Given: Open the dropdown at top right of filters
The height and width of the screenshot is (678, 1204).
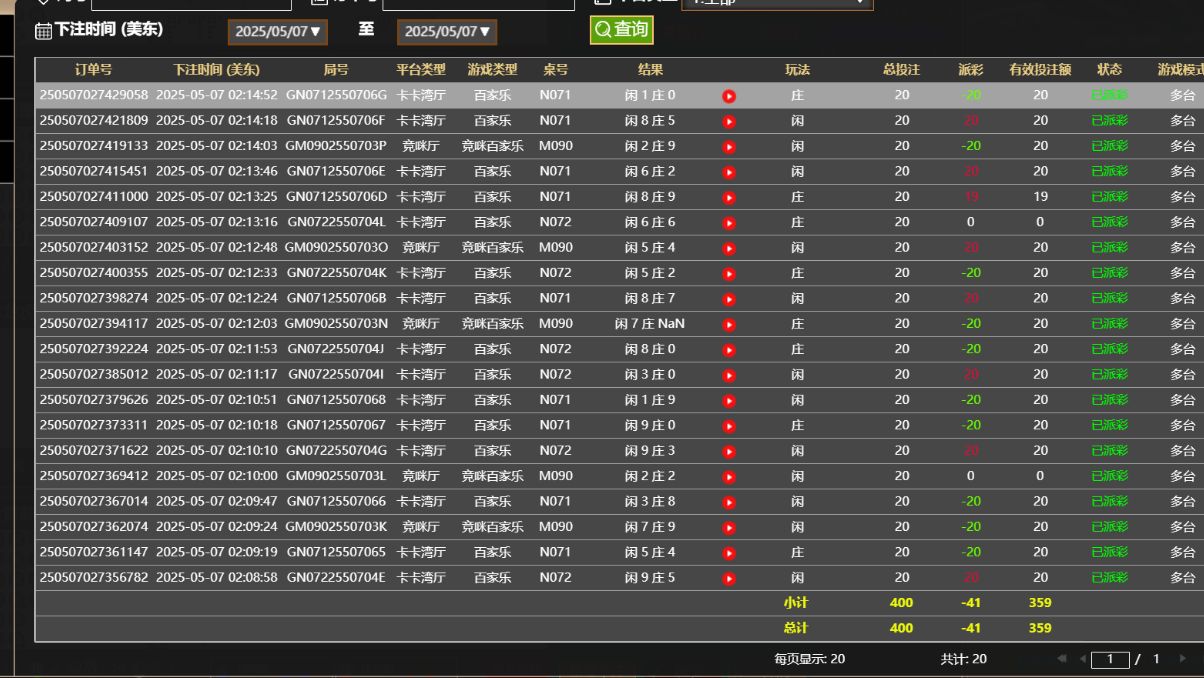Looking at the screenshot, I should pyautogui.click(x=777, y=3).
